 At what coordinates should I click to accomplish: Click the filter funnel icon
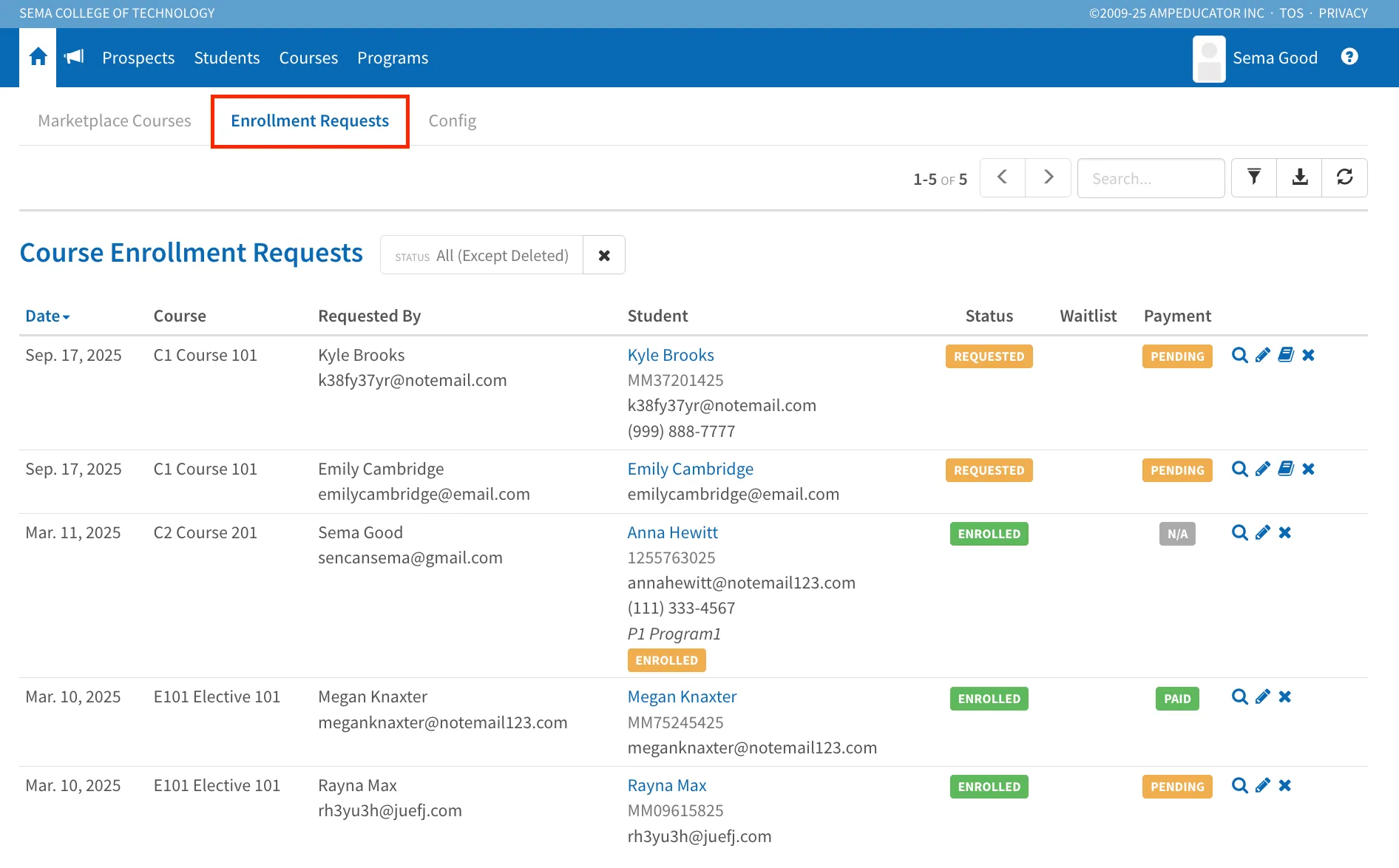point(1254,177)
